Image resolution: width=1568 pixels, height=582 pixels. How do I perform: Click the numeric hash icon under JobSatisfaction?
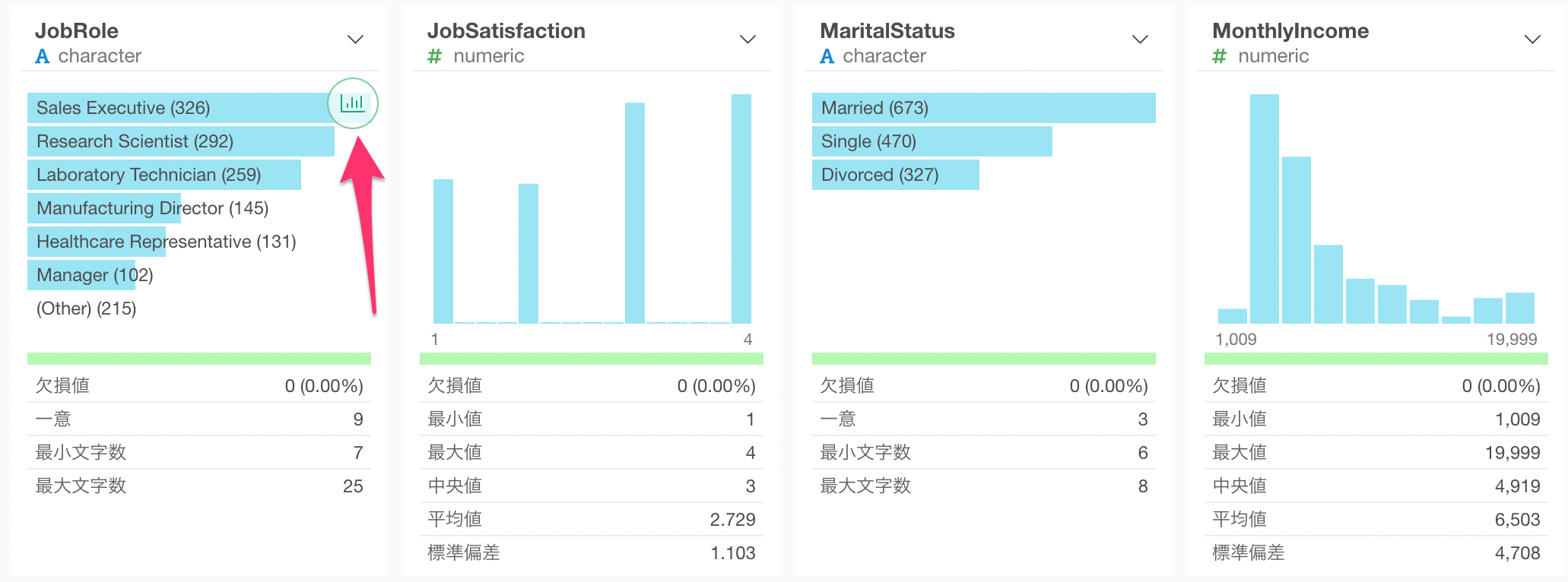[x=434, y=56]
